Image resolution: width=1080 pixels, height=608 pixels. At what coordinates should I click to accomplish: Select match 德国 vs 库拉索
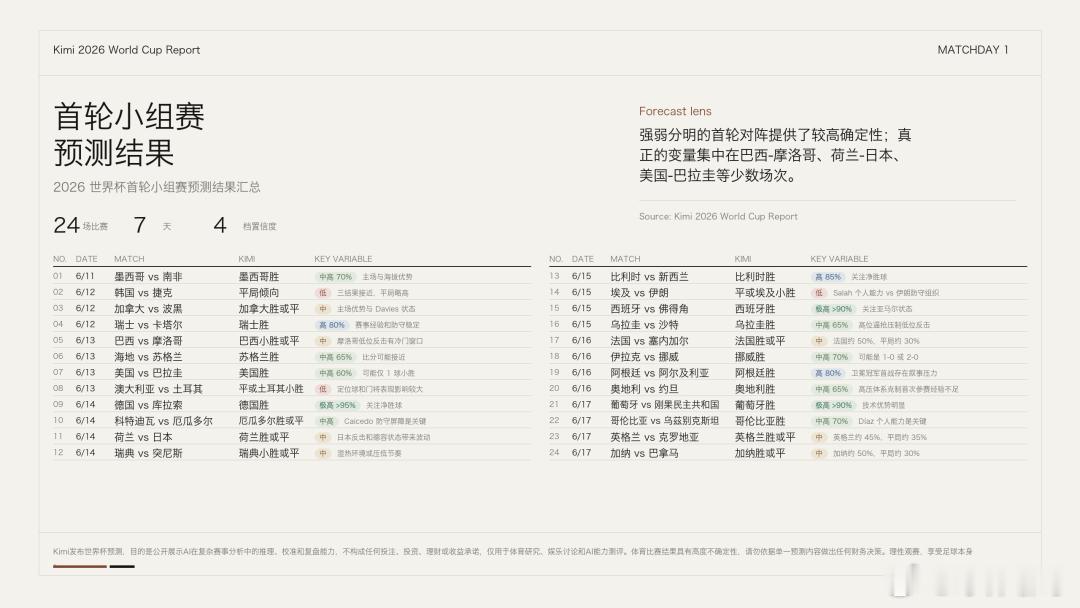click(x=148, y=405)
